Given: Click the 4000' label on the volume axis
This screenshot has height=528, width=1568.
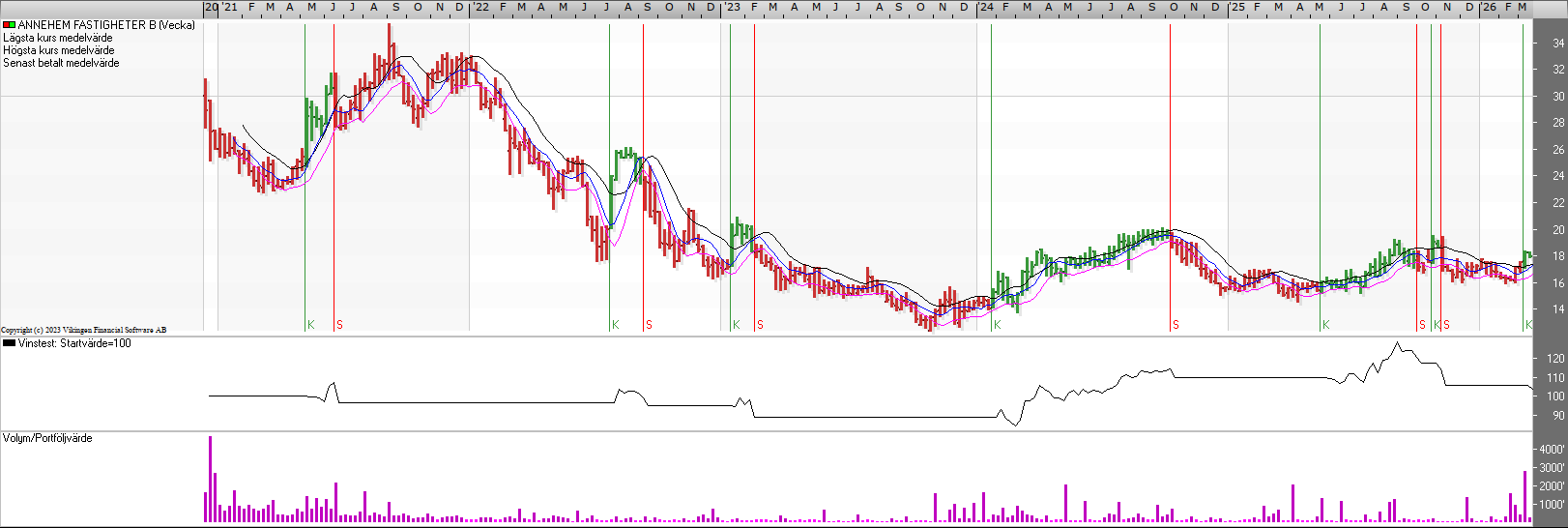Looking at the screenshot, I should 1552,450.
